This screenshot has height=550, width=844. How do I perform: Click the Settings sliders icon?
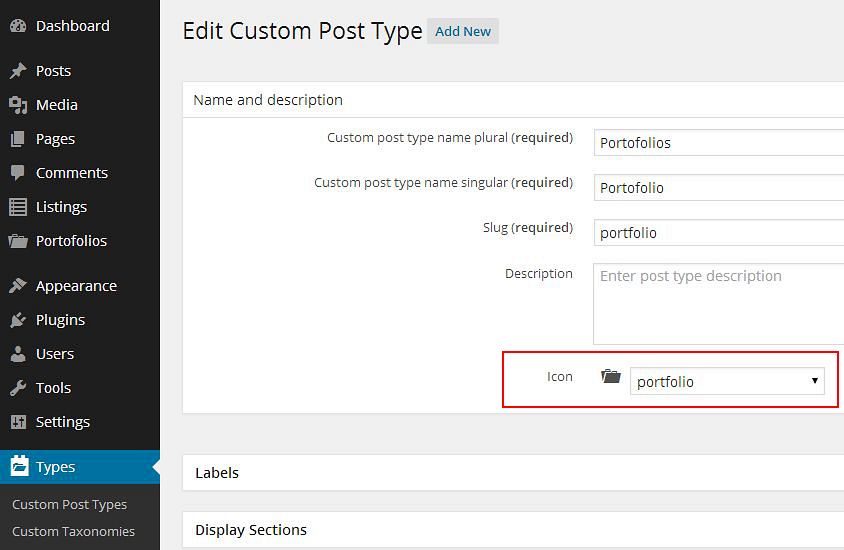tap(18, 422)
